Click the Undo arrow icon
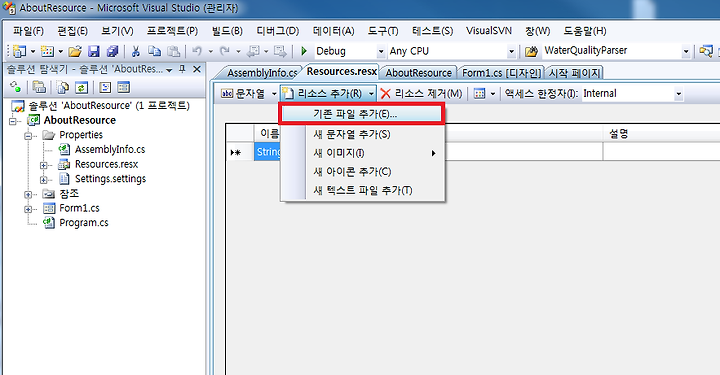 tap(197, 51)
